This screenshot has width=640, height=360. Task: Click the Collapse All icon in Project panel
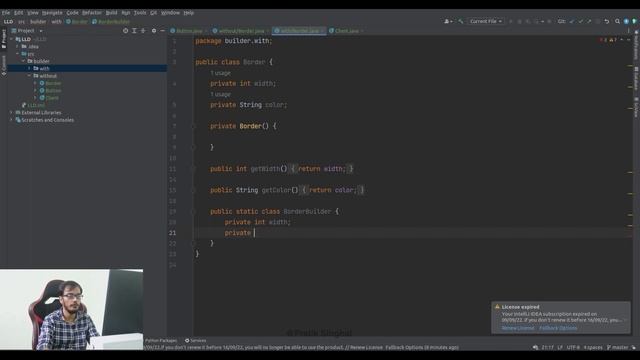point(143,31)
